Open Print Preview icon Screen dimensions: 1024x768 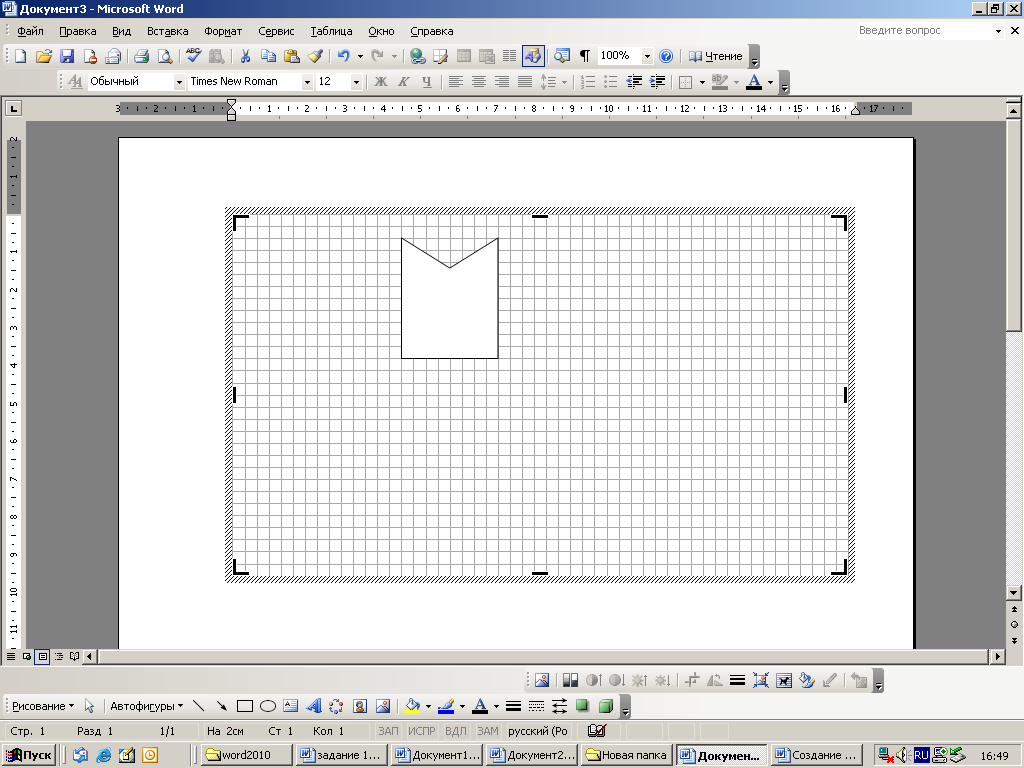[165, 56]
